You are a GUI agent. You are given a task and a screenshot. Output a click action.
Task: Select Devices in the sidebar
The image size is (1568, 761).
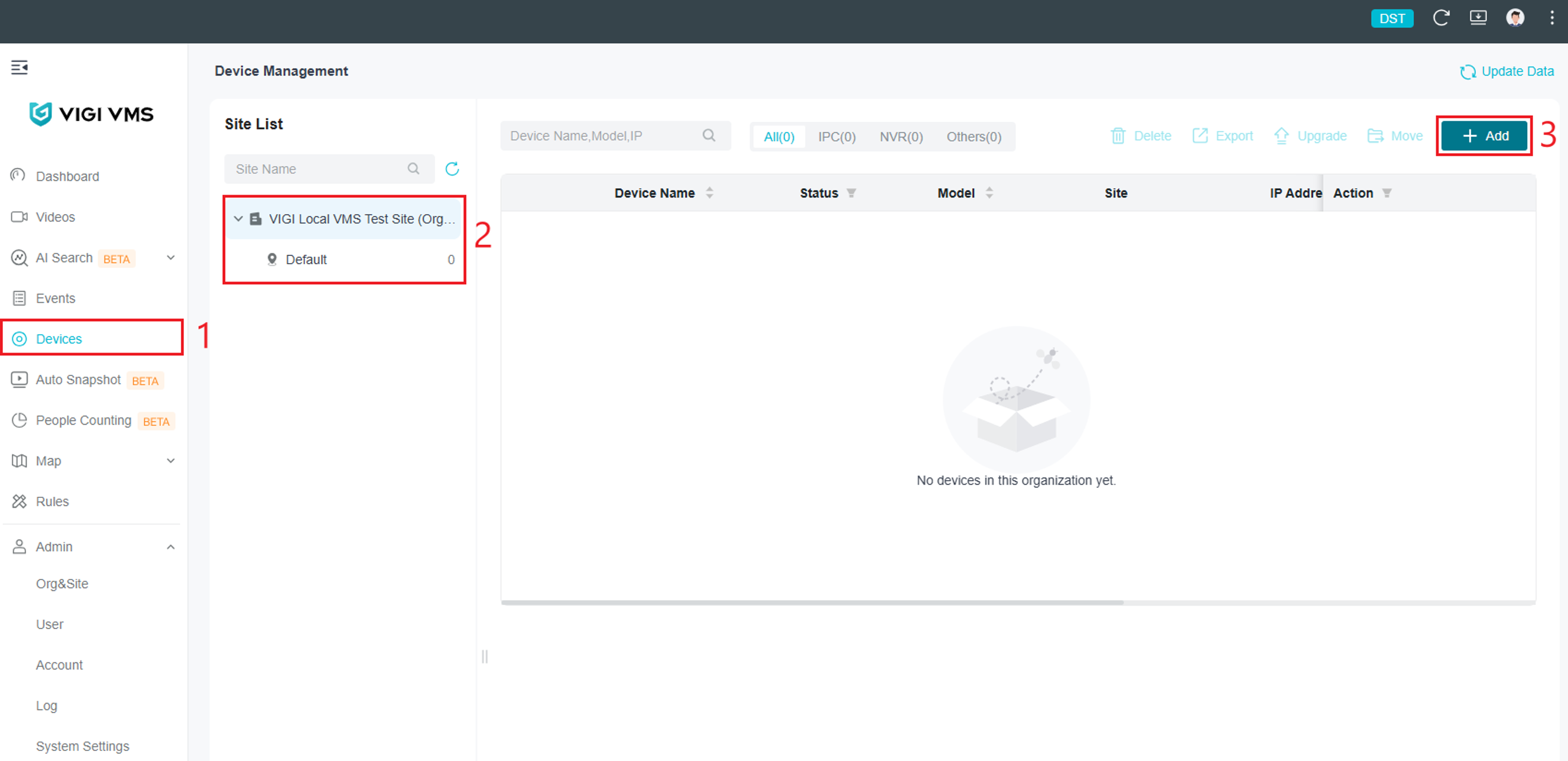[x=93, y=338]
